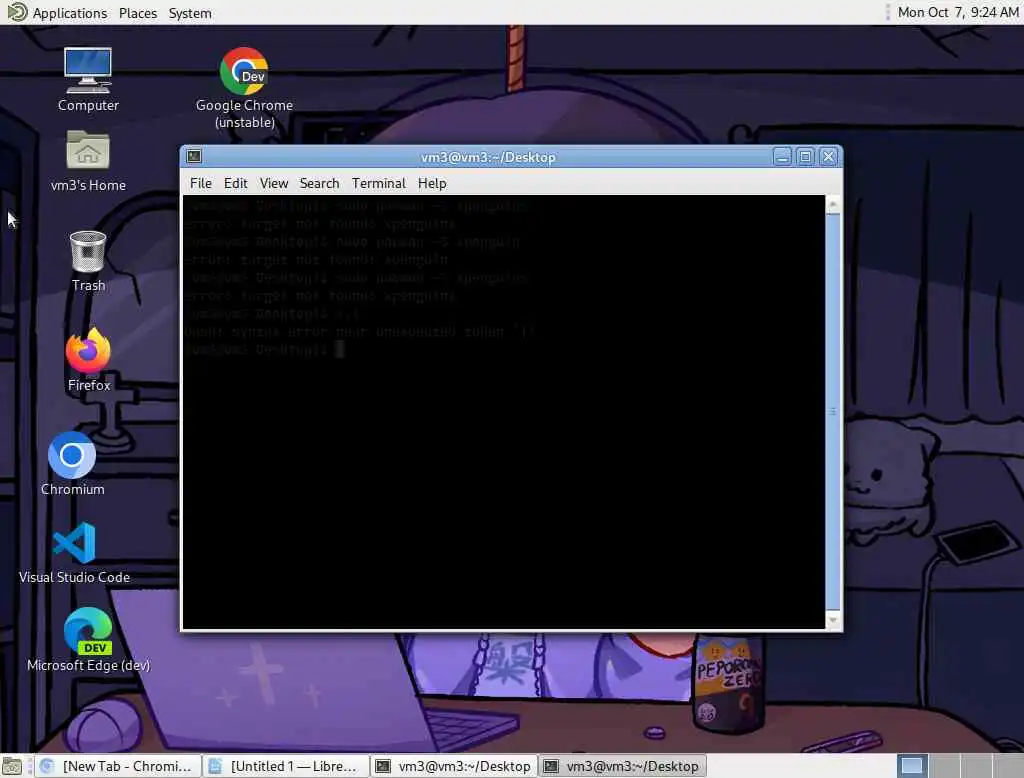Open Visual Studio Code desktop icon
This screenshot has height=778, width=1024.
[74, 553]
